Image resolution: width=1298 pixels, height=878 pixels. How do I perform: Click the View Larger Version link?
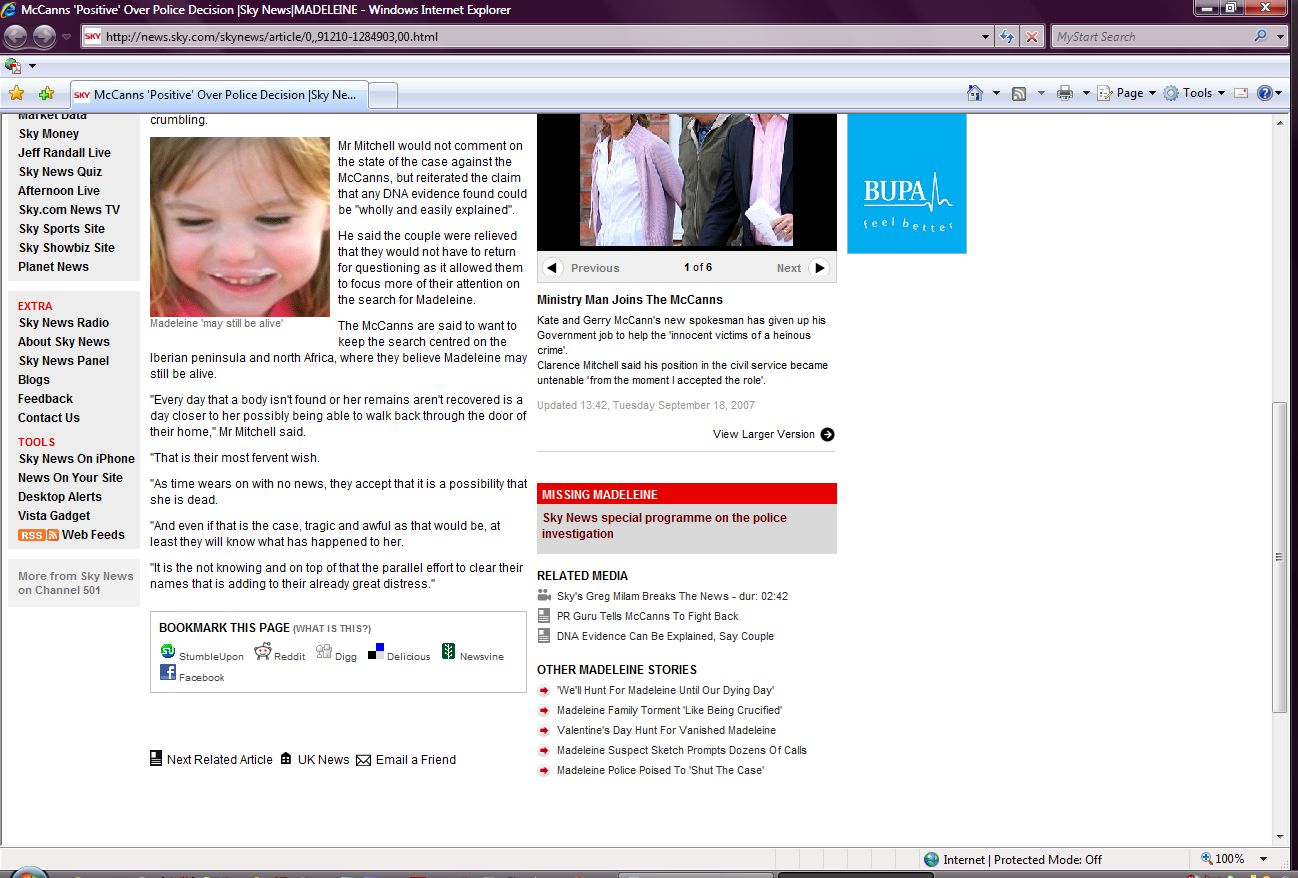(772, 434)
